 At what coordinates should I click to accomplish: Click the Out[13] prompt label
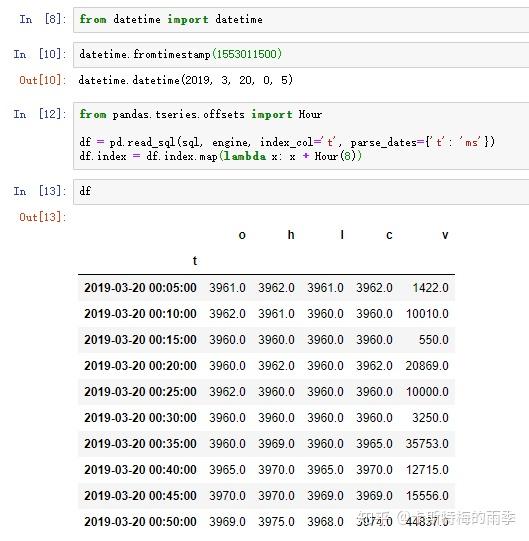coord(42,217)
